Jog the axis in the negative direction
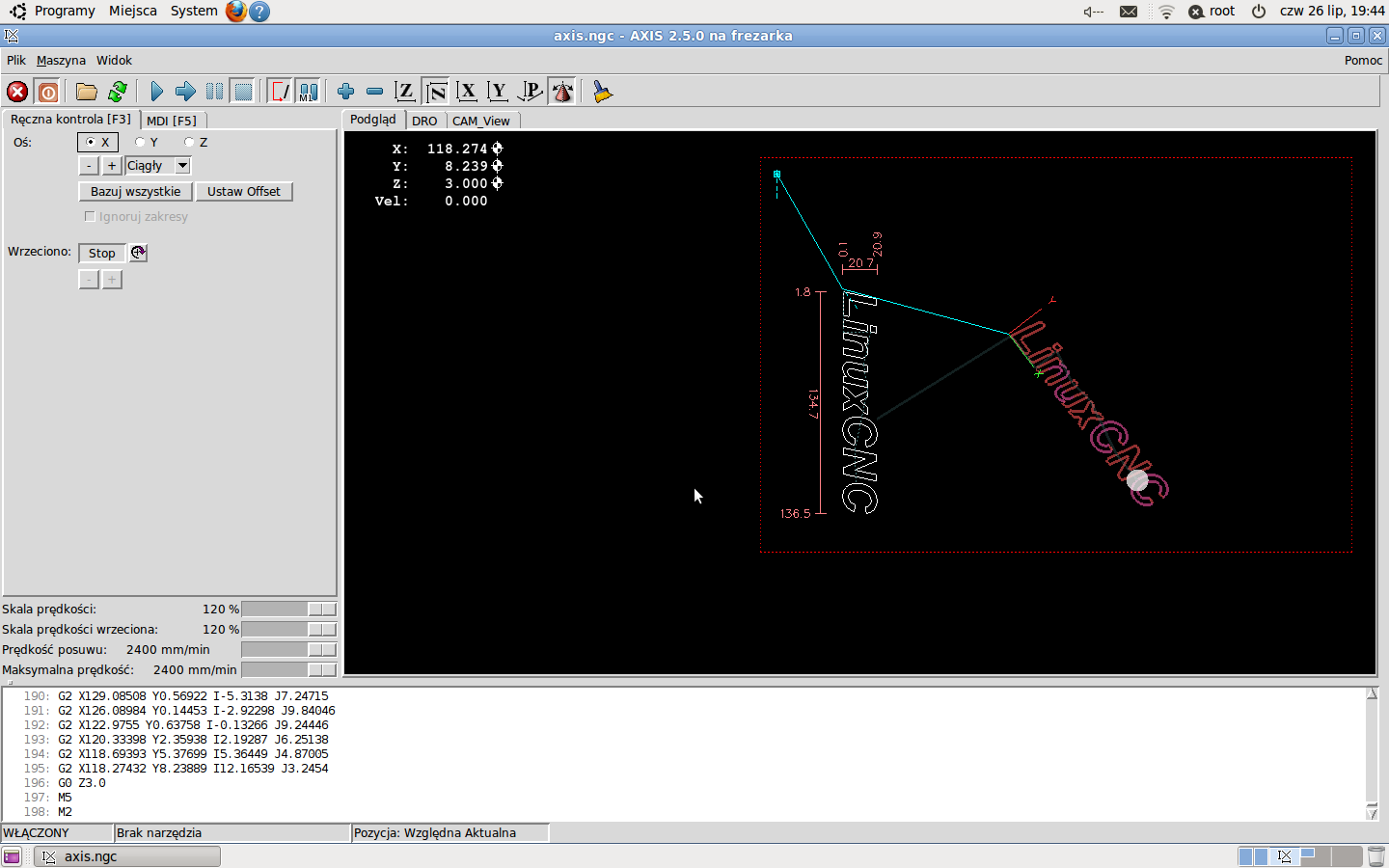Image resolution: width=1389 pixels, height=868 pixels. click(89, 166)
